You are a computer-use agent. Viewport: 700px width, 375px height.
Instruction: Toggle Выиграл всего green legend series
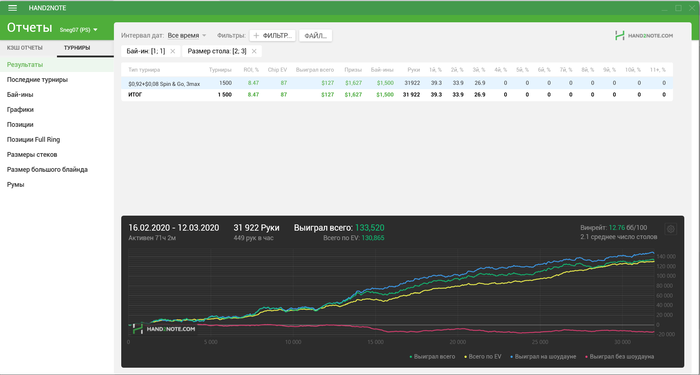point(432,357)
